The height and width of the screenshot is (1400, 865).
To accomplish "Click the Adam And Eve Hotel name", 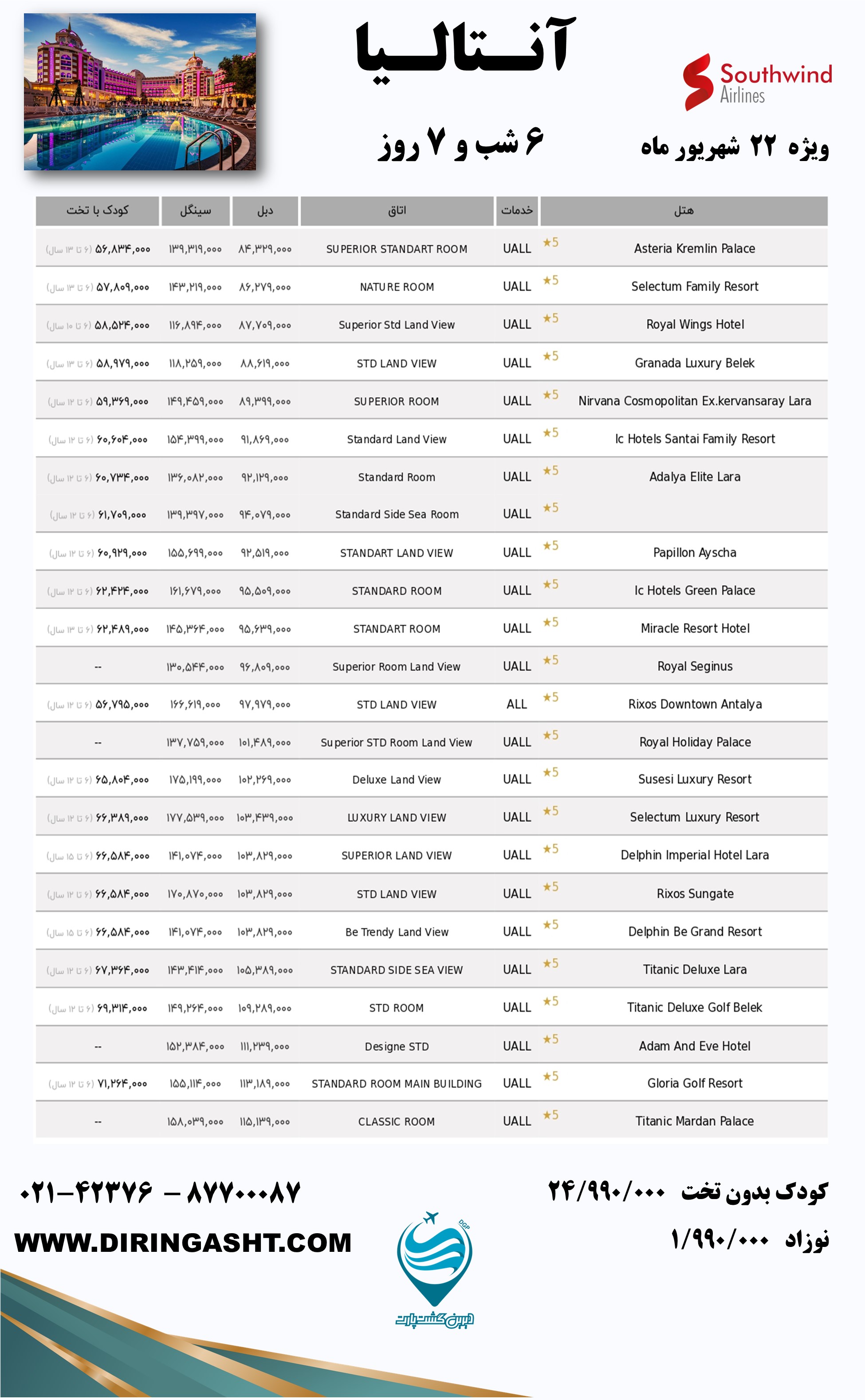I will (x=695, y=1046).
